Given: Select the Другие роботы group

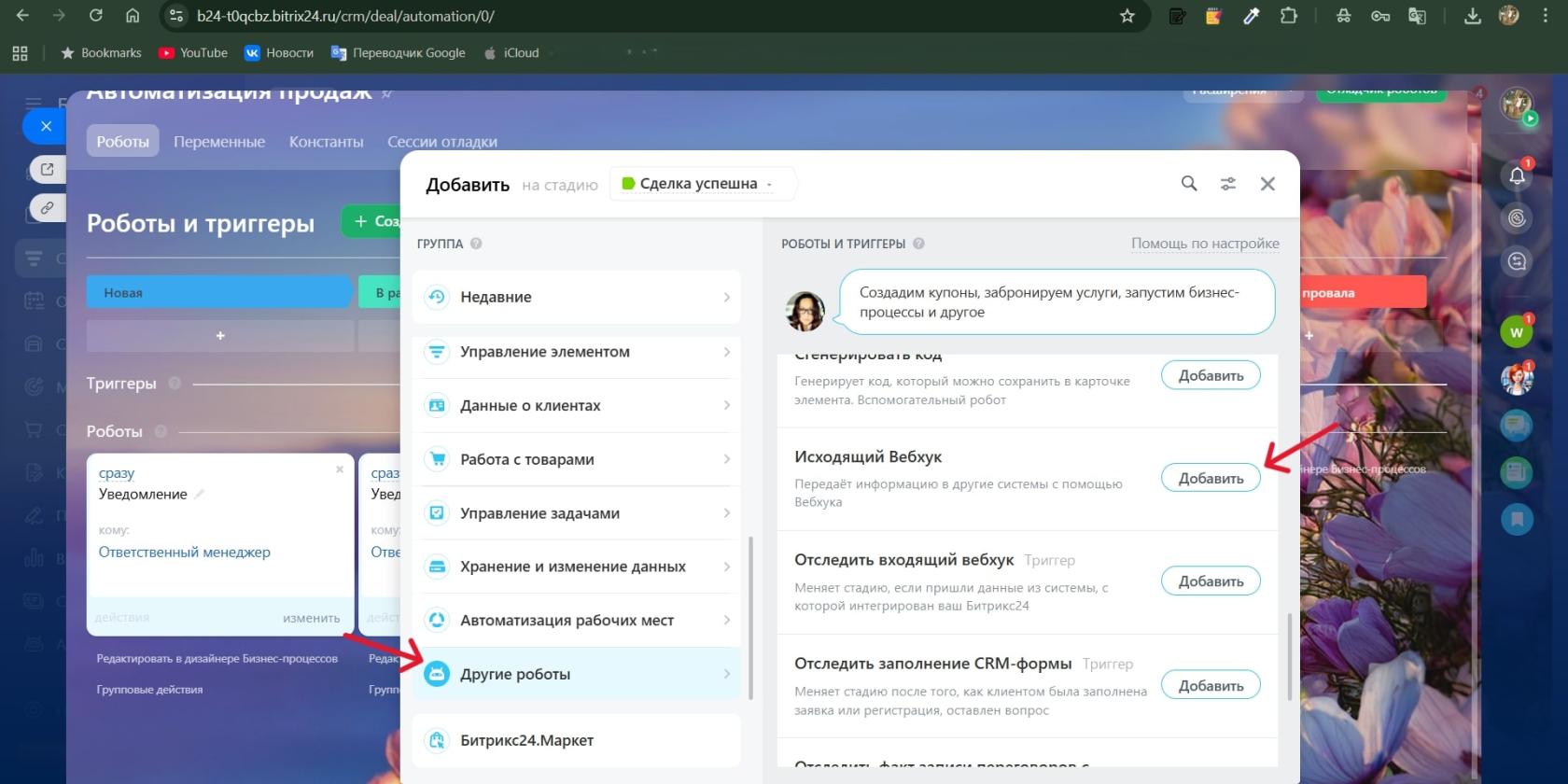Looking at the screenshot, I should tap(576, 674).
